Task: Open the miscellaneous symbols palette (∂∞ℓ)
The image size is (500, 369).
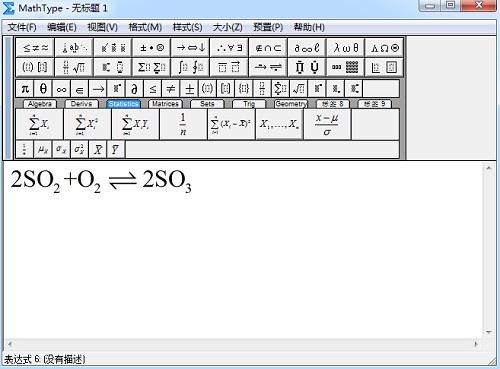Action: click(307, 48)
